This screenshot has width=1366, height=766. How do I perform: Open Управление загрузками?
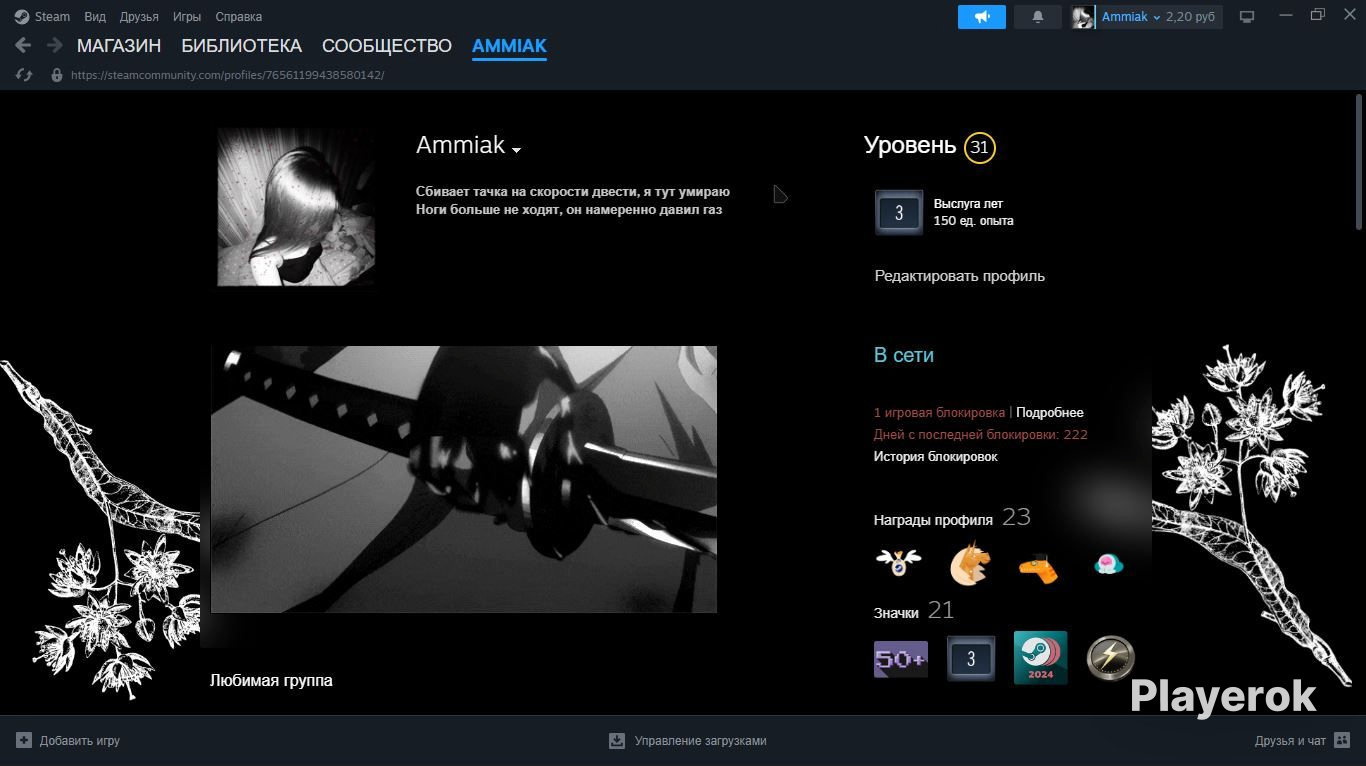(x=701, y=741)
